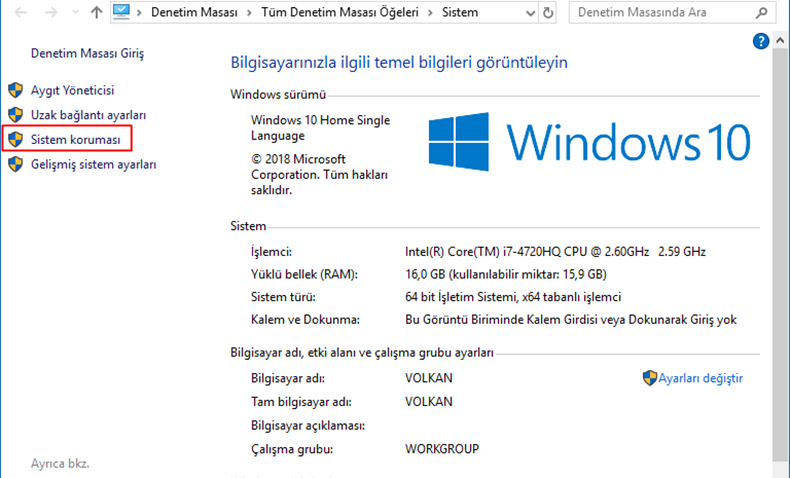Refresh the Control Panel view
Image resolution: width=790 pixels, height=478 pixels.
[548, 13]
